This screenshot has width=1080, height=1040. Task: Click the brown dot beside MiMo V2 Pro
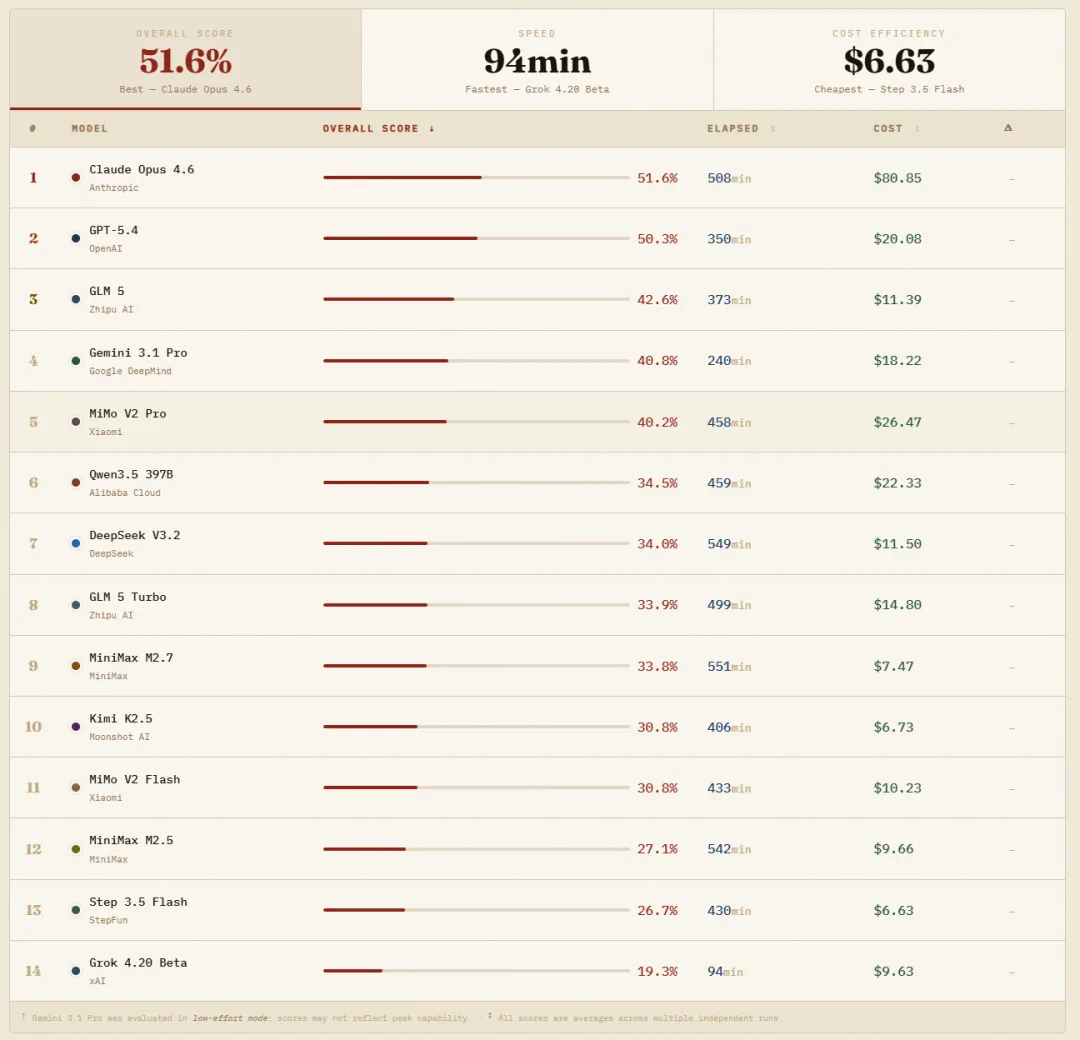tap(76, 422)
